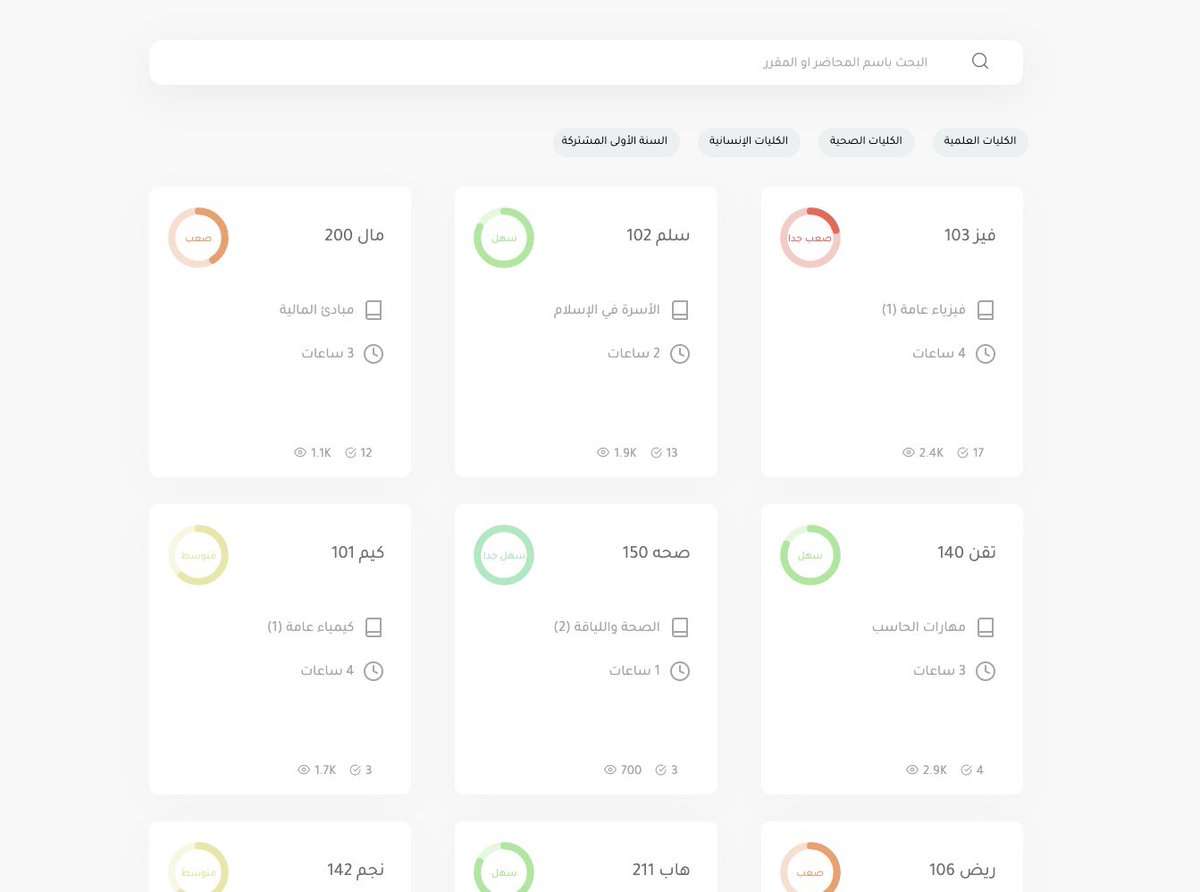1200x892 pixels.
Task: Click the eye views icon next to 2.9K
Action: 912,770
